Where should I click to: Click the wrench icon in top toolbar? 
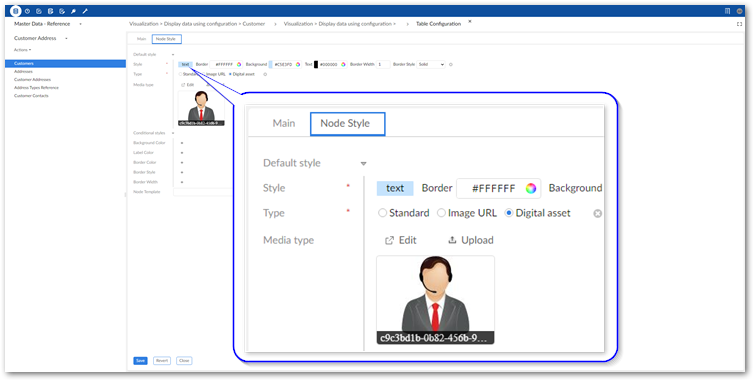point(85,11)
